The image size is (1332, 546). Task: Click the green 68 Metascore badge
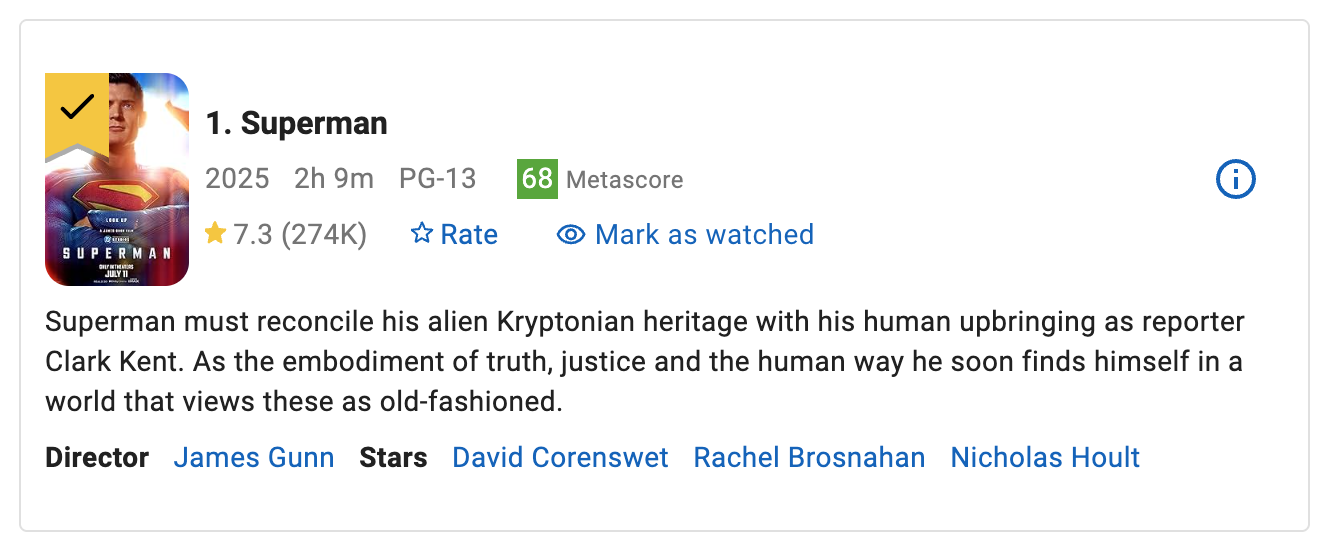point(537,179)
